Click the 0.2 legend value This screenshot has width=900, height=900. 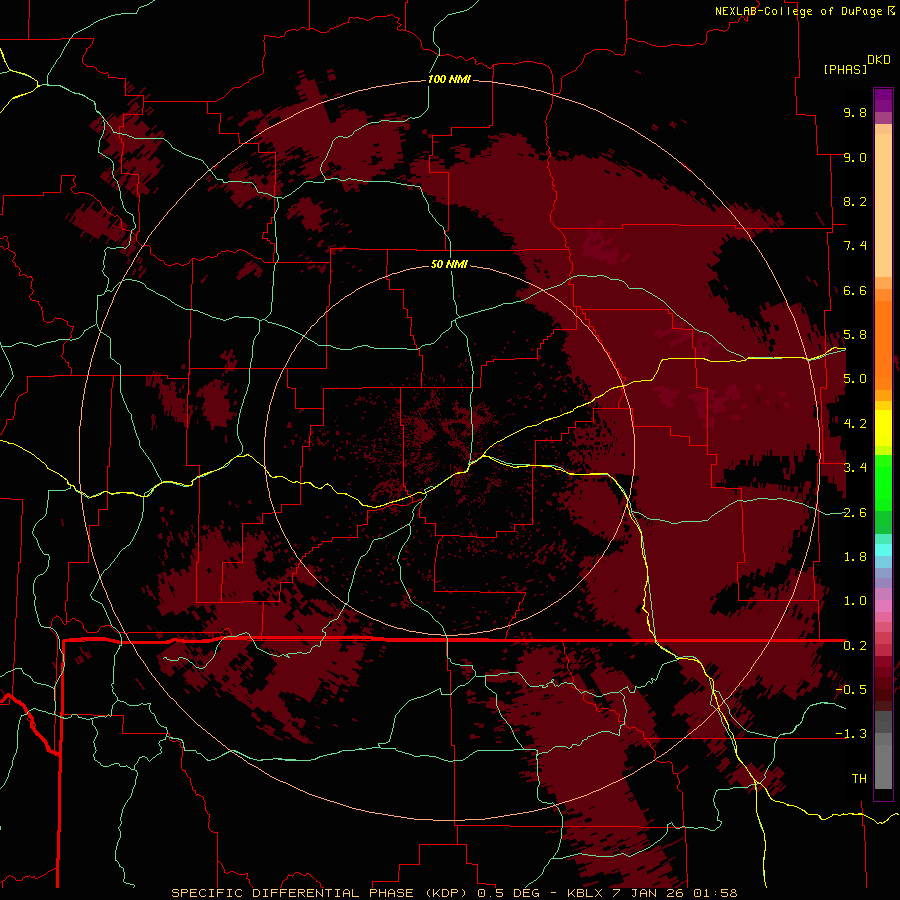[x=855, y=646]
